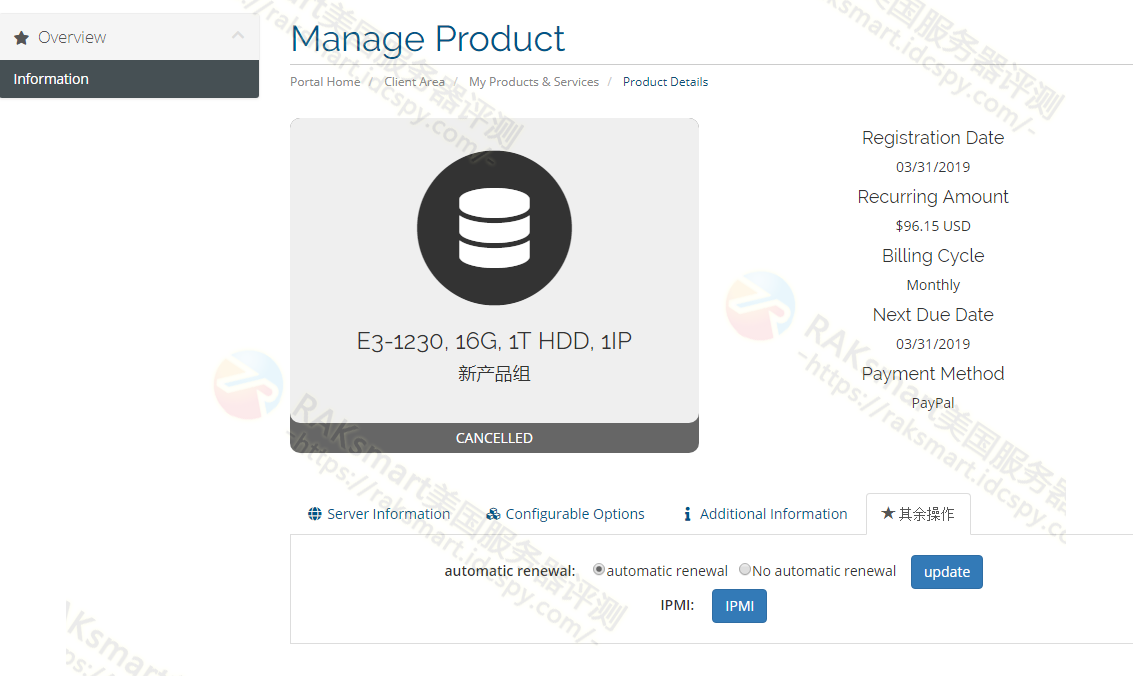Click the Monthly billing cycle value

(933, 285)
